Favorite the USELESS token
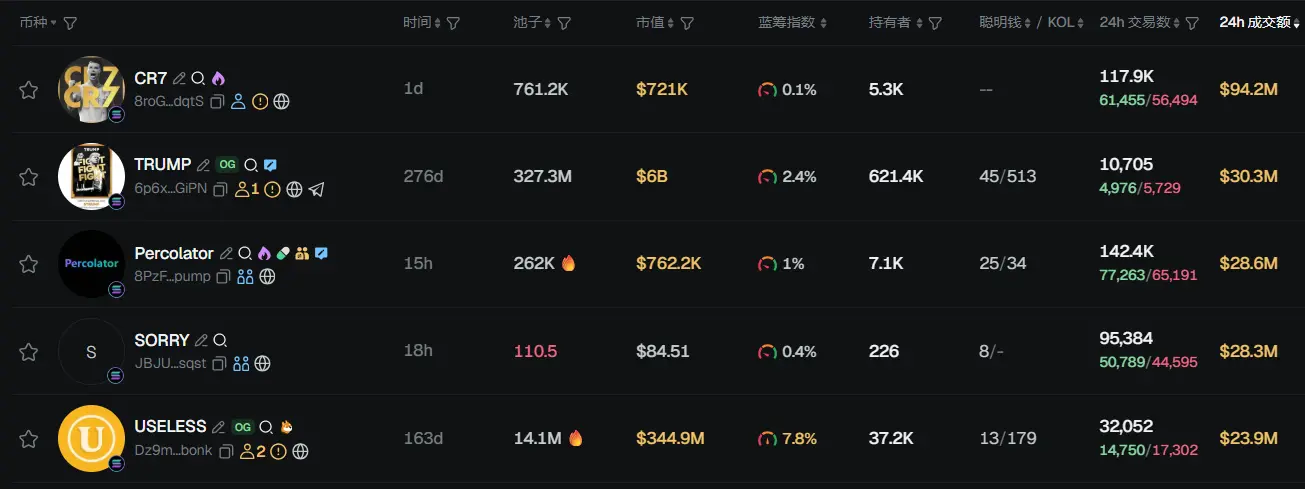 click(29, 438)
